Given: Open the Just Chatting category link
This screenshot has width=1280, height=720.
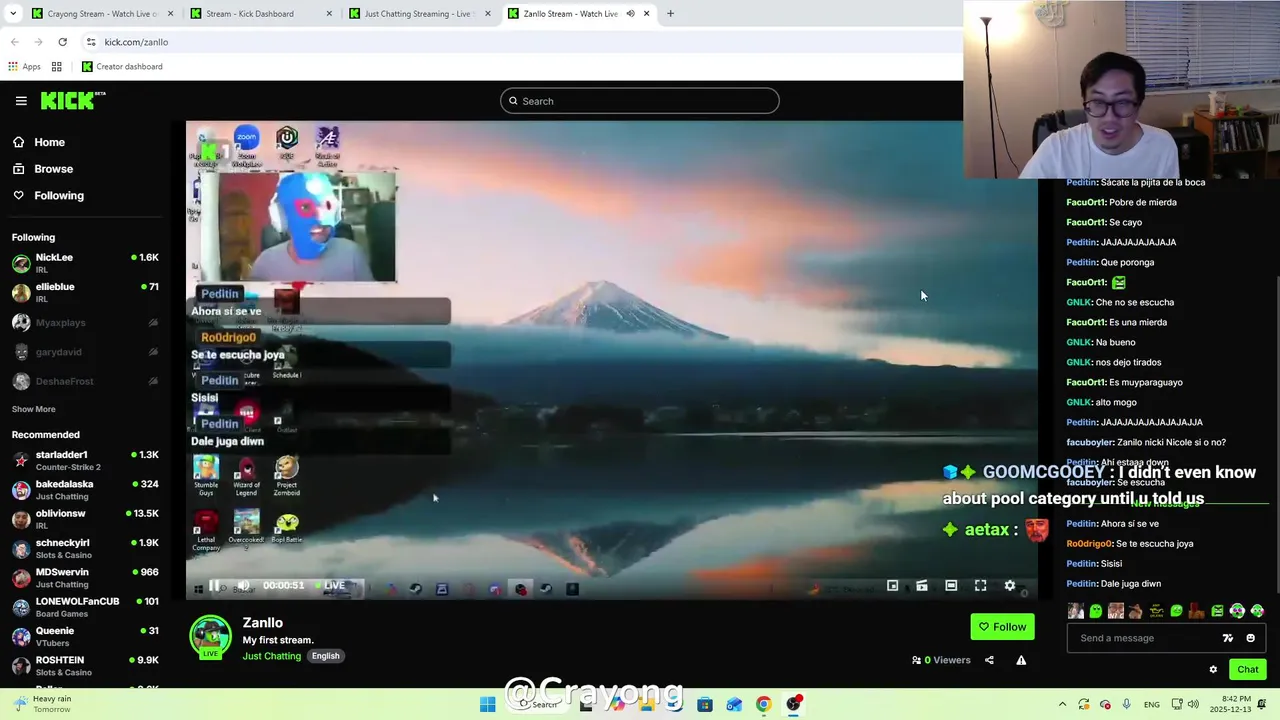Looking at the screenshot, I should [271, 656].
